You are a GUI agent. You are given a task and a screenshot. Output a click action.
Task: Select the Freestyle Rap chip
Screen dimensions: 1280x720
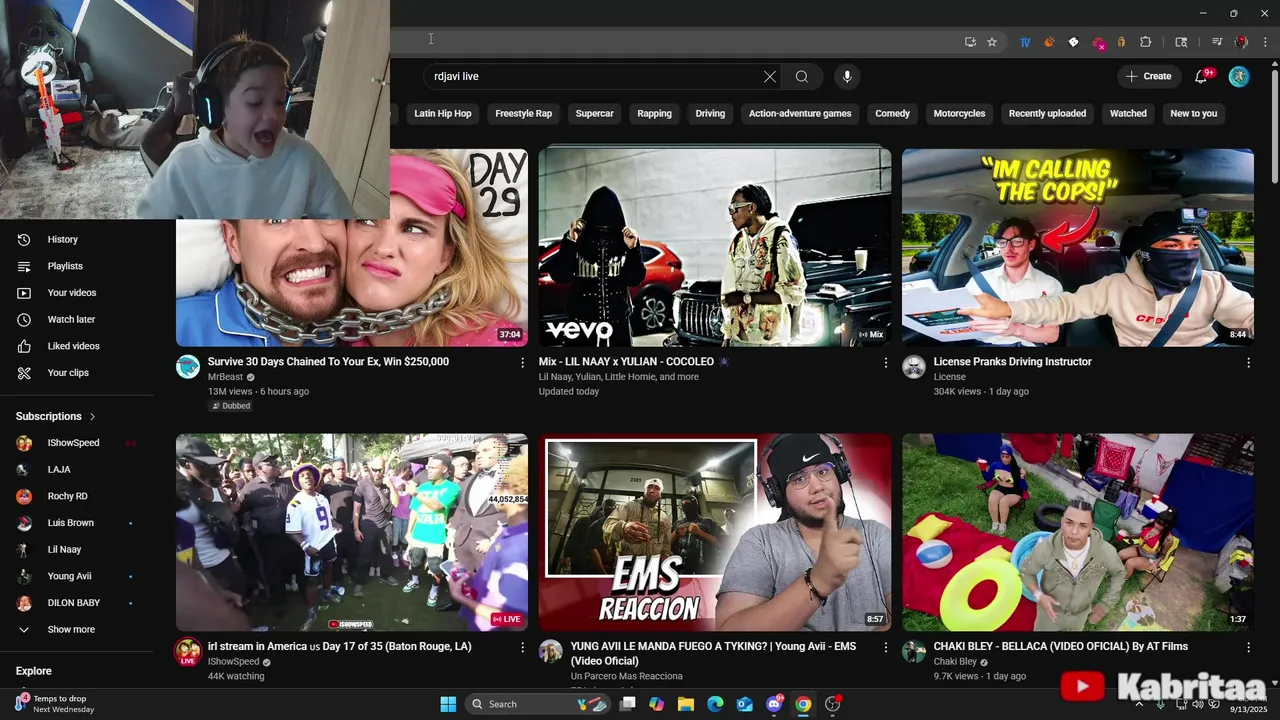pyautogui.click(x=523, y=113)
